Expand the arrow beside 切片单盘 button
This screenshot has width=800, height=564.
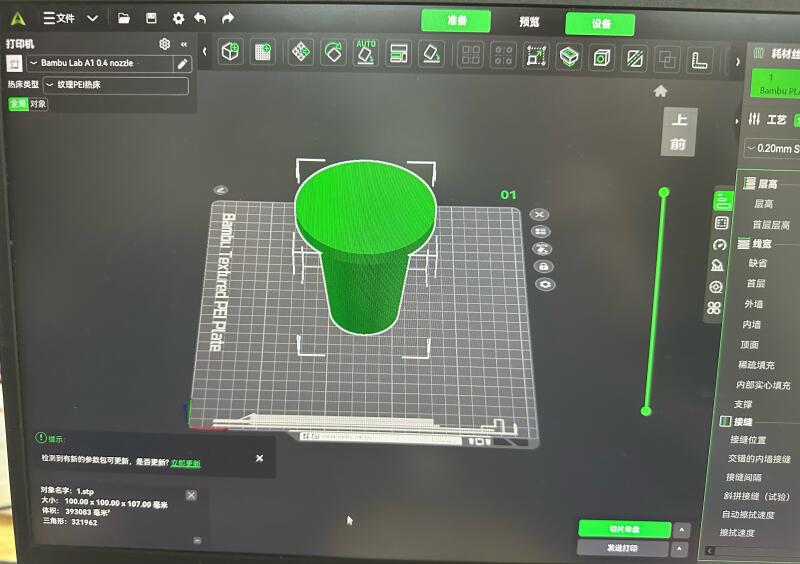click(x=682, y=530)
